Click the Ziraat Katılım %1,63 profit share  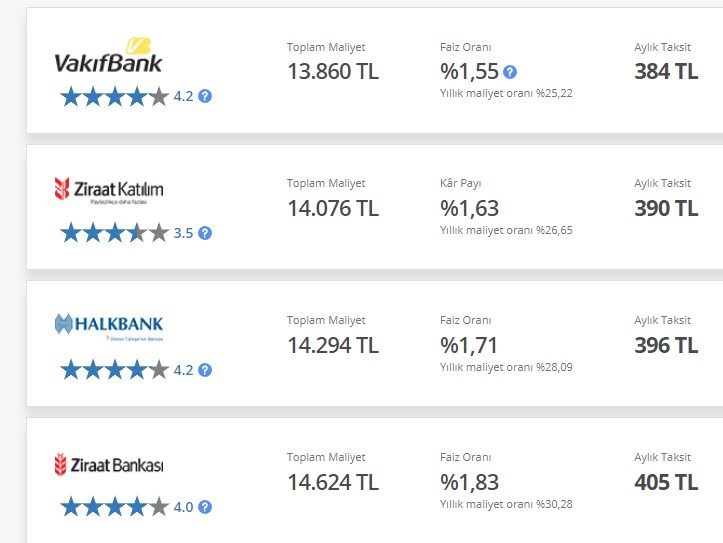click(469, 208)
